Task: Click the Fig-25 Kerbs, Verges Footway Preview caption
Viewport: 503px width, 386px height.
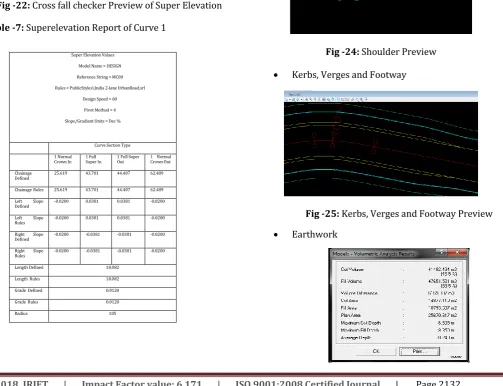Action: click(x=399, y=214)
